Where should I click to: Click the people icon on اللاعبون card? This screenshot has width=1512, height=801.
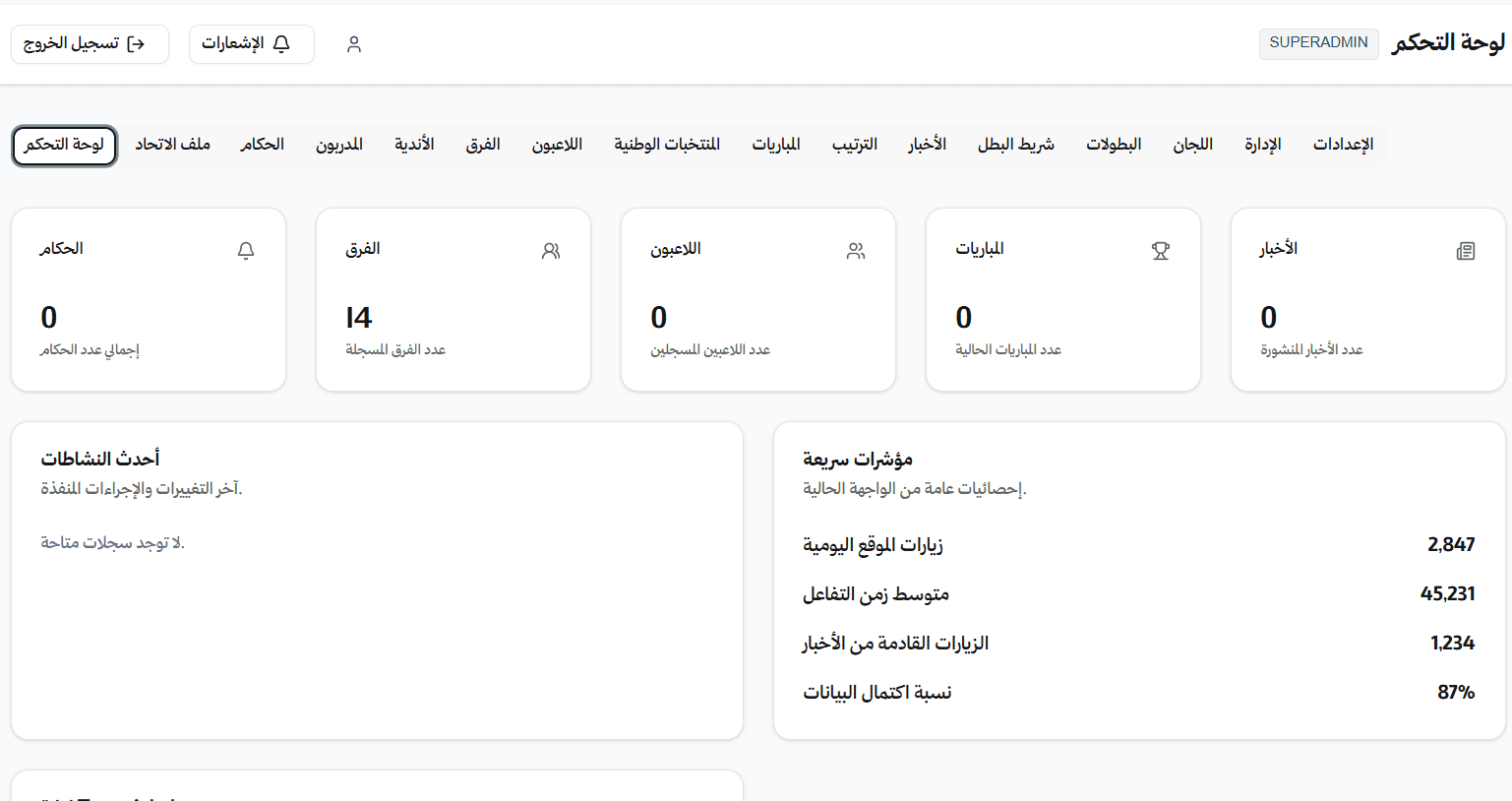click(x=856, y=251)
